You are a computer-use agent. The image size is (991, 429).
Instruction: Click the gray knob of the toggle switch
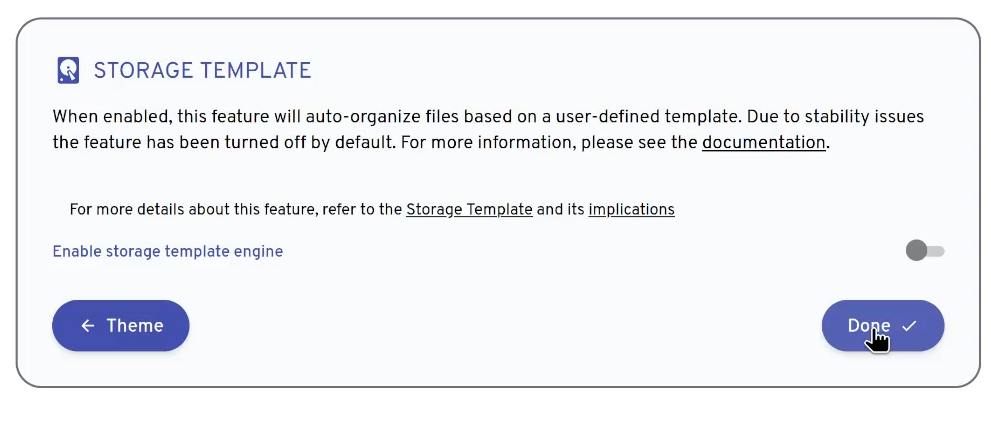click(x=916, y=251)
